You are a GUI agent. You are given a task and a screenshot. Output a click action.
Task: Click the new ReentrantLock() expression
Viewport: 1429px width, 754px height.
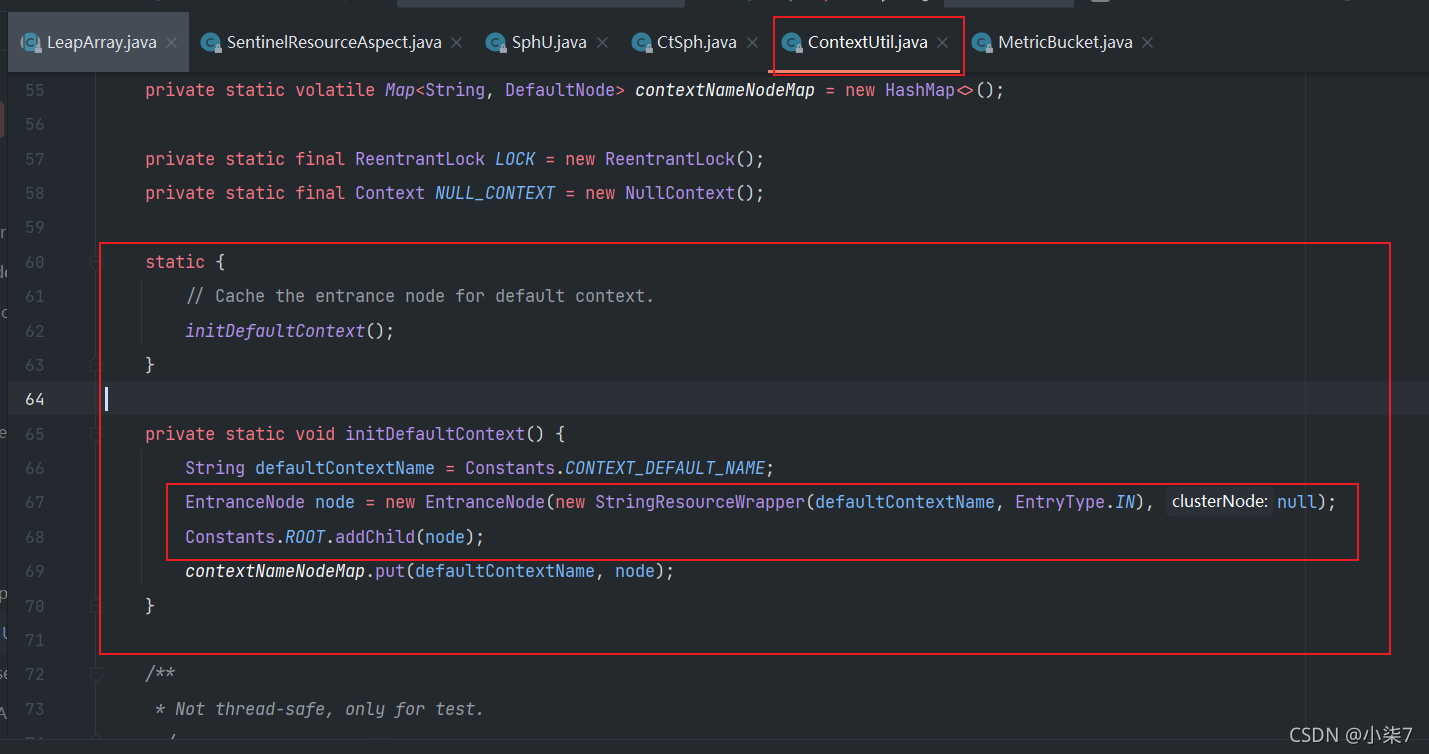pos(660,159)
